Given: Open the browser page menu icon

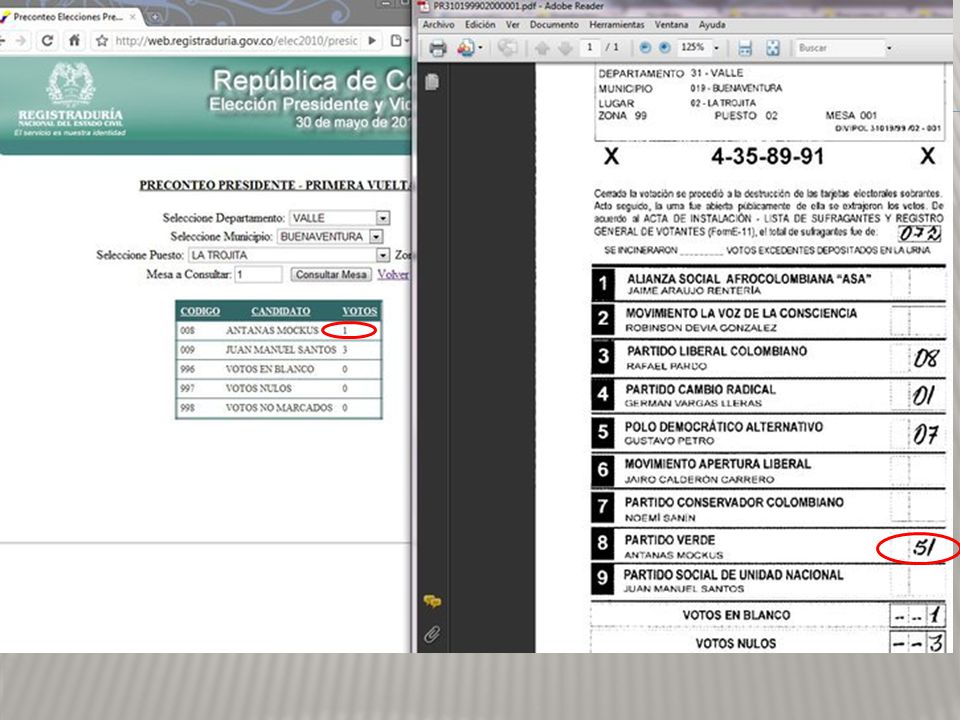Looking at the screenshot, I should [398, 41].
